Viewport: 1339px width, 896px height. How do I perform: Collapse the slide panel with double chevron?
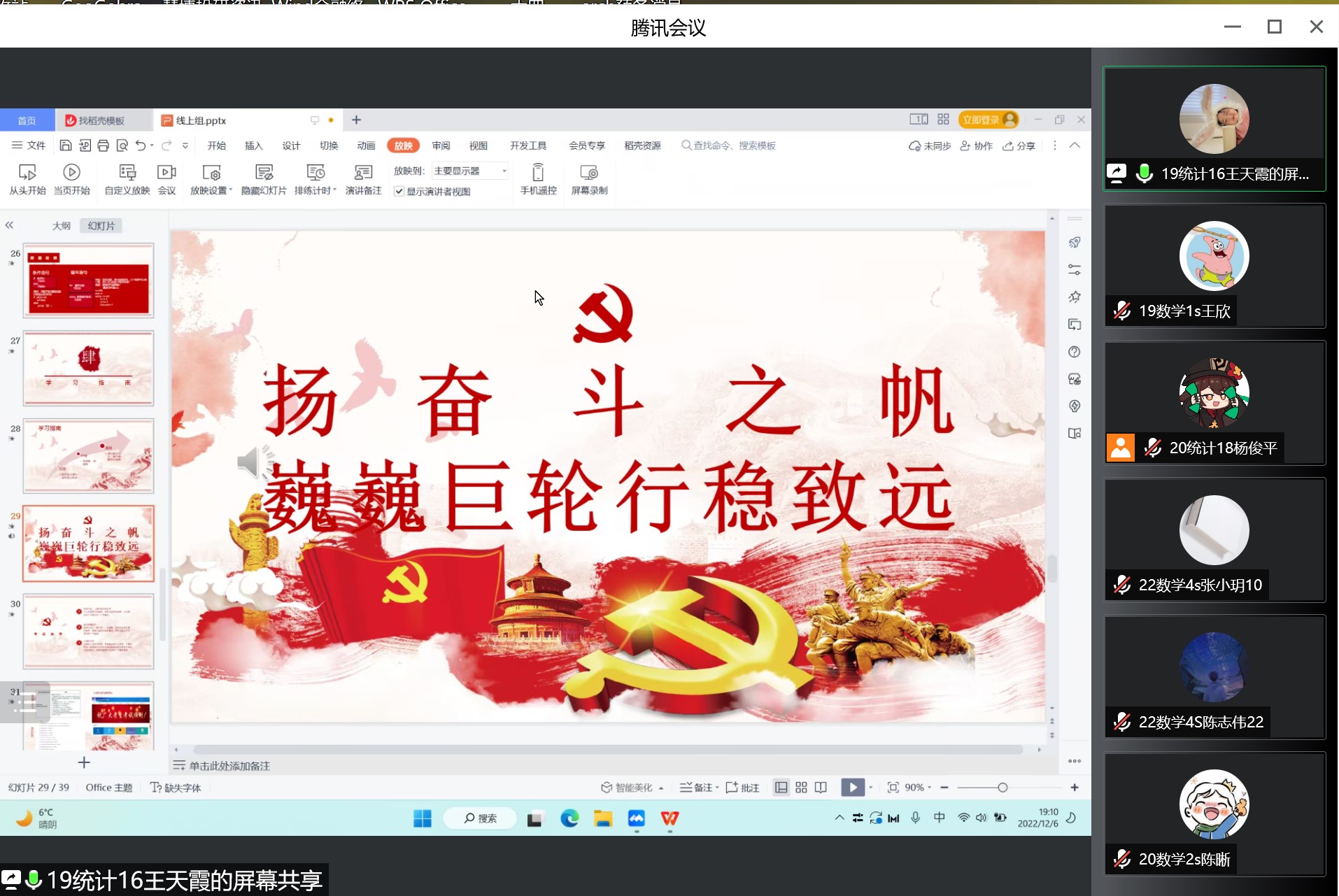point(9,225)
